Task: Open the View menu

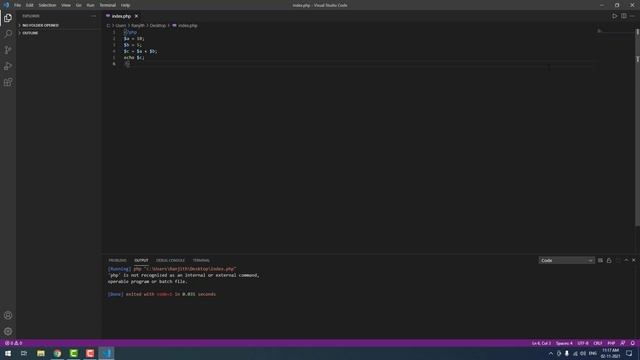Action: coord(66,5)
